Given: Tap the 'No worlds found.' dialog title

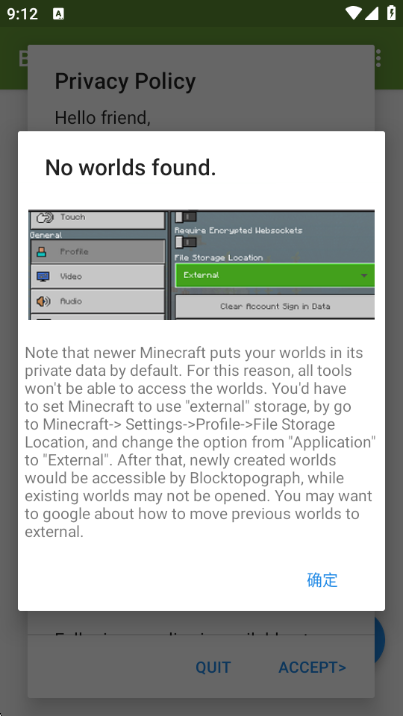Looking at the screenshot, I should 131,168.
